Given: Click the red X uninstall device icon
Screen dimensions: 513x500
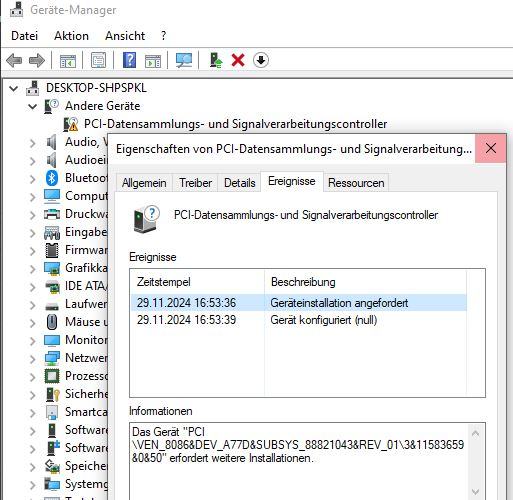Looking at the screenshot, I should tap(238, 60).
